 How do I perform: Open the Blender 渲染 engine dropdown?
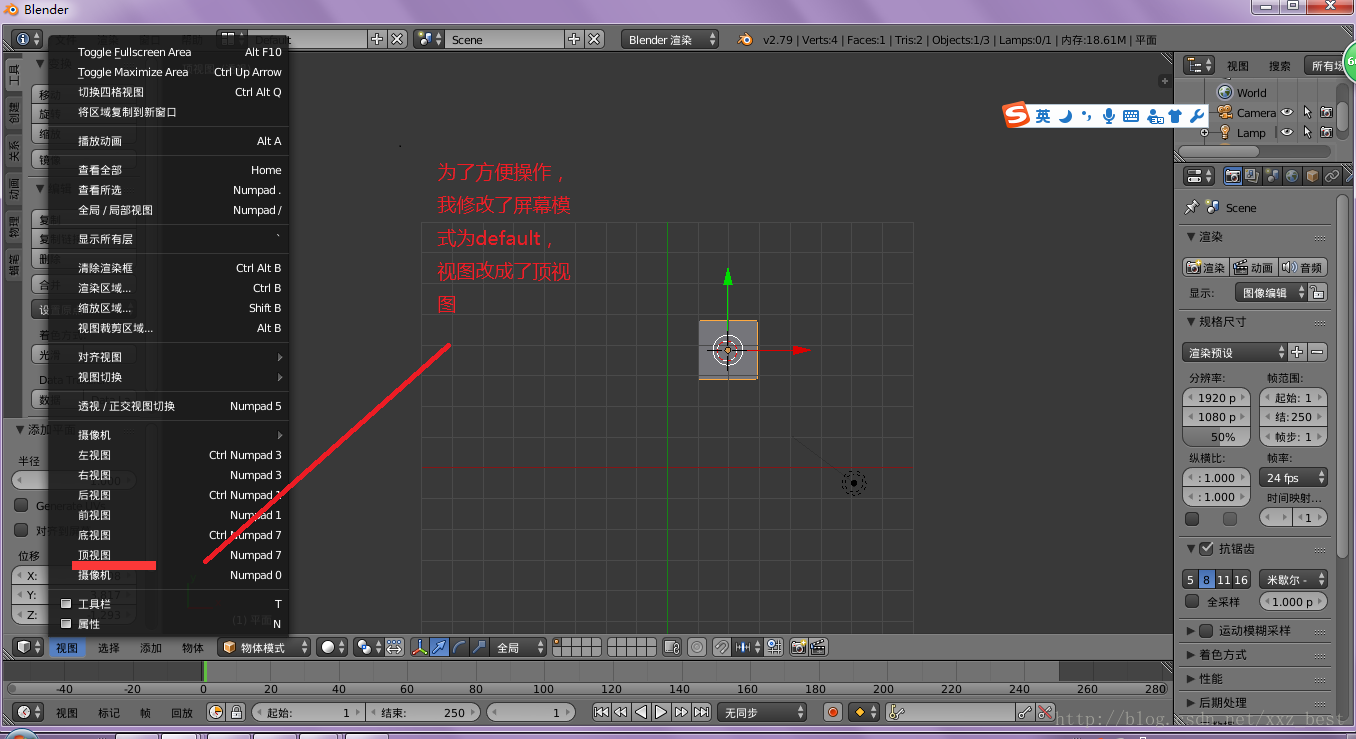tap(669, 39)
